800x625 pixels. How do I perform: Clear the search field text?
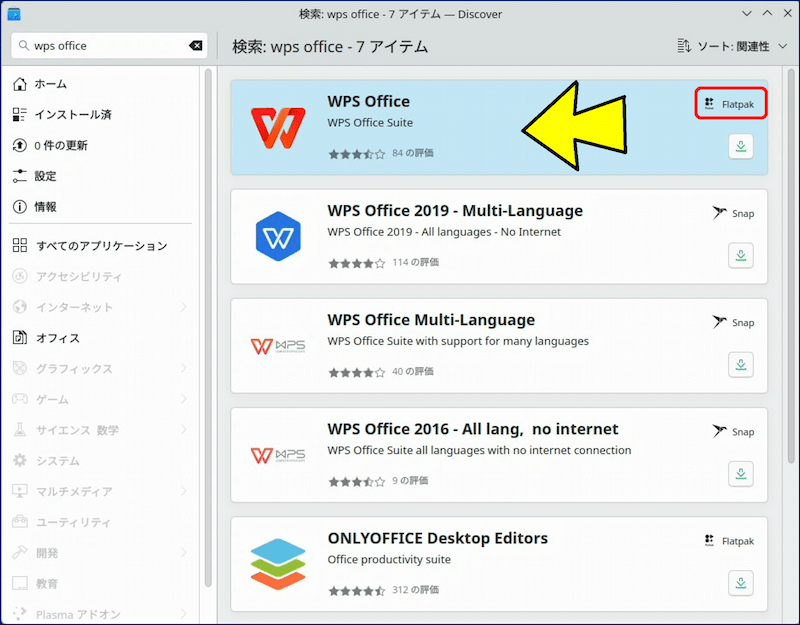[196, 46]
